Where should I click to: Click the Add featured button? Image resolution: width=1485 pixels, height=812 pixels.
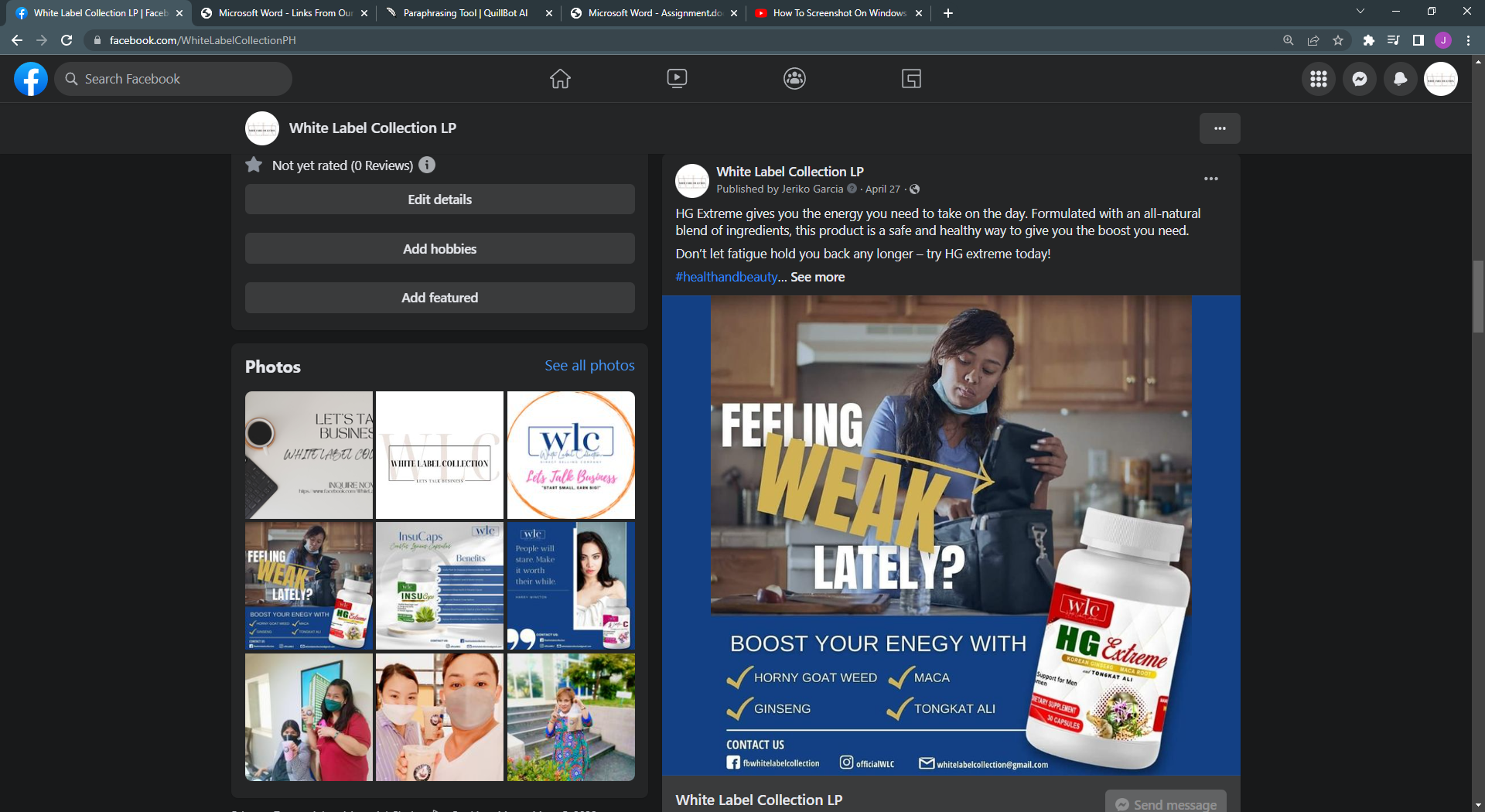tap(440, 298)
